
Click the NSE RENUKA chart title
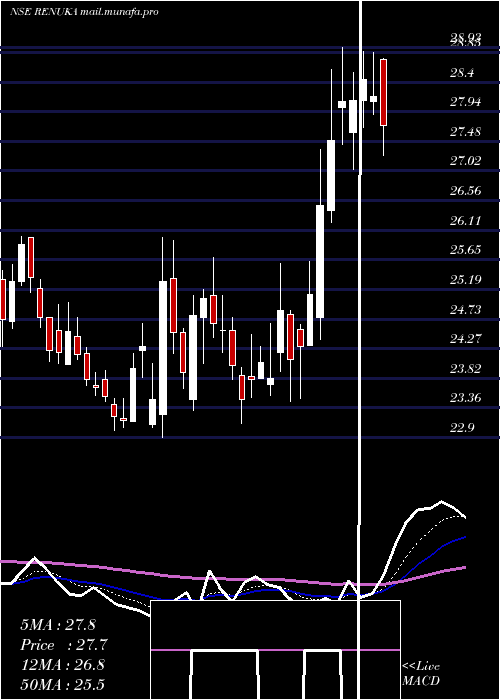point(84,12)
